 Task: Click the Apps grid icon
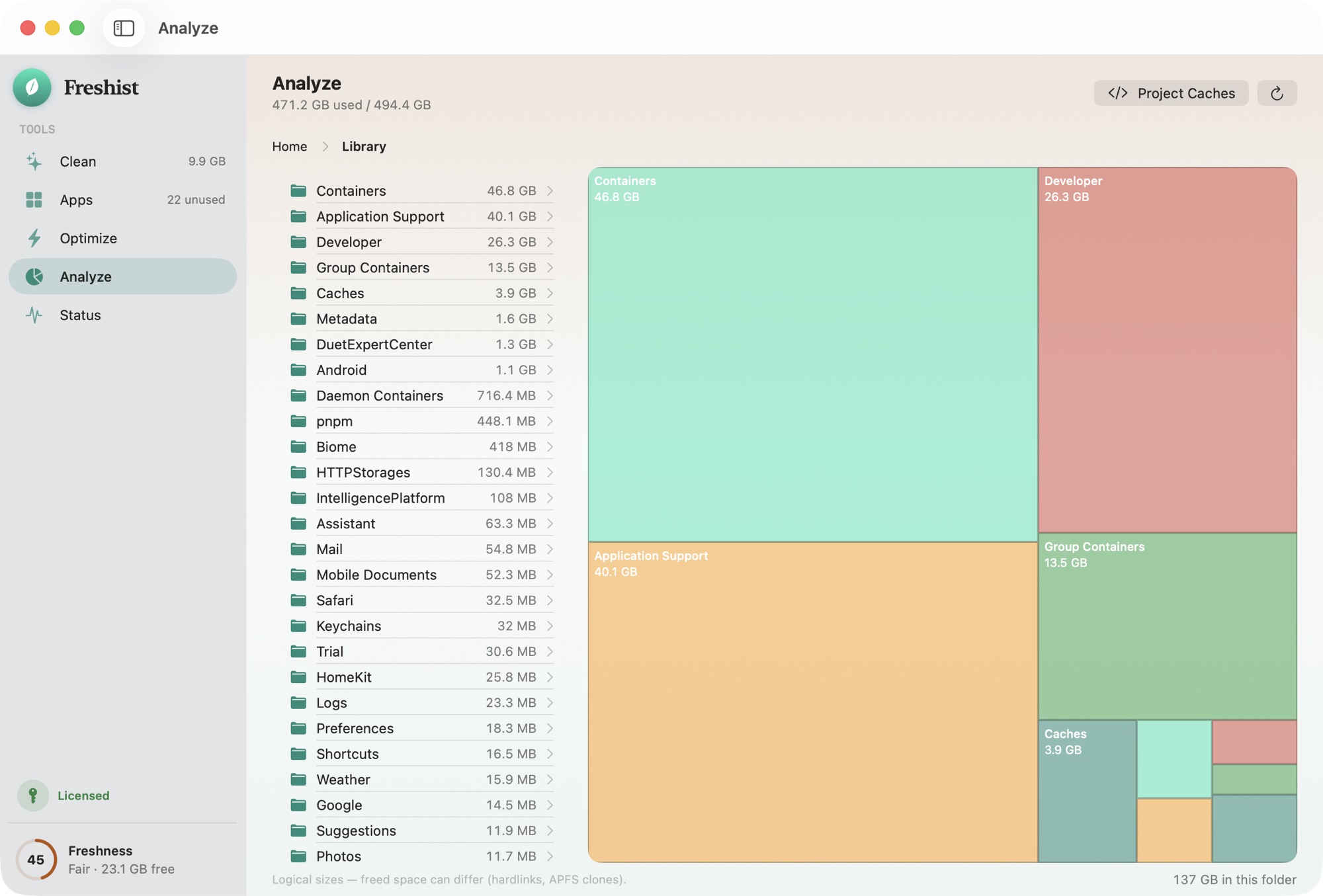[34, 200]
